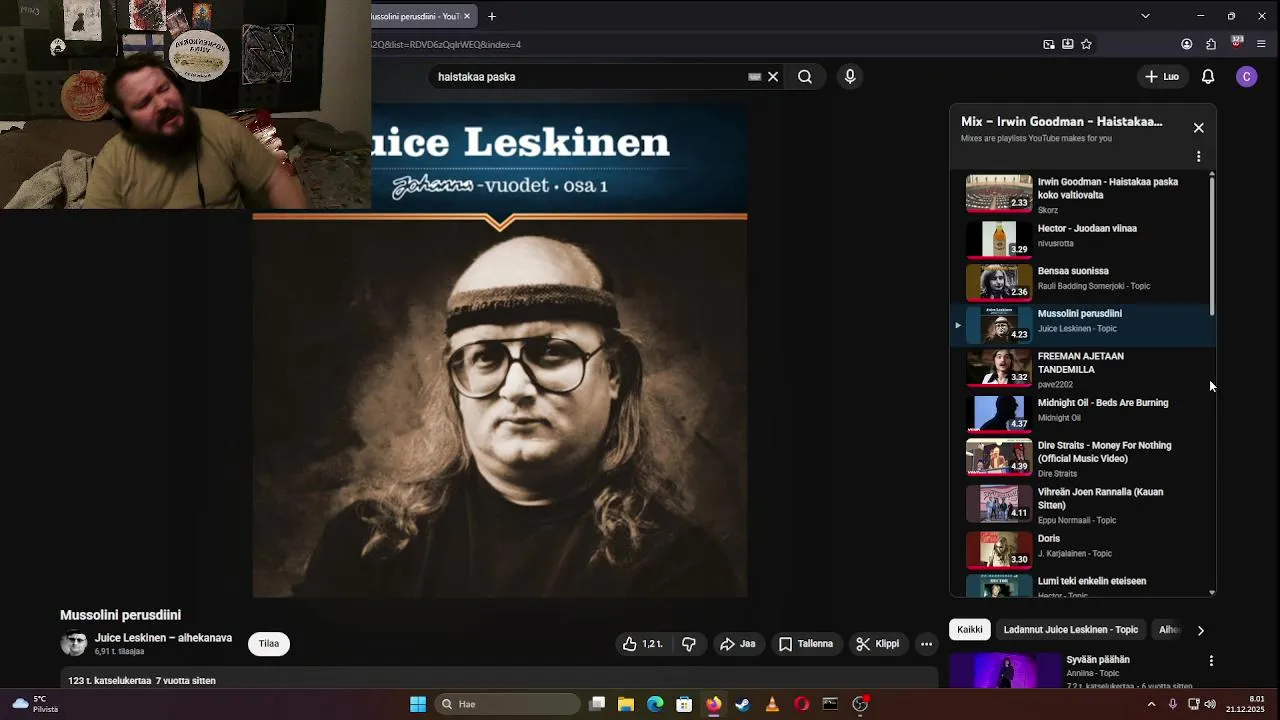Viewport: 1280px width, 720px height.
Task: Open Windows Start menu
Action: pos(418,704)
